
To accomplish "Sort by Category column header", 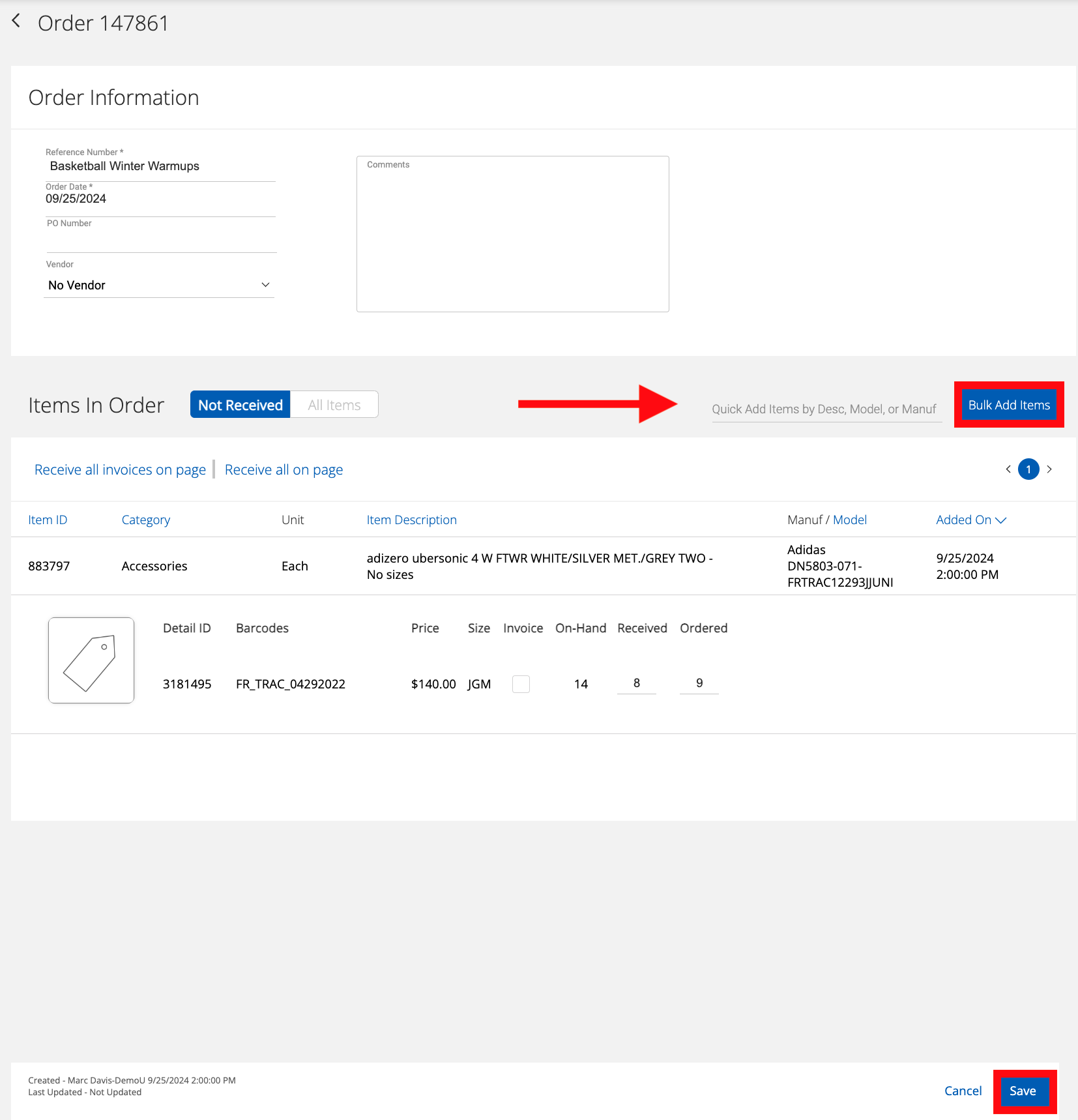I will [146, 520].
